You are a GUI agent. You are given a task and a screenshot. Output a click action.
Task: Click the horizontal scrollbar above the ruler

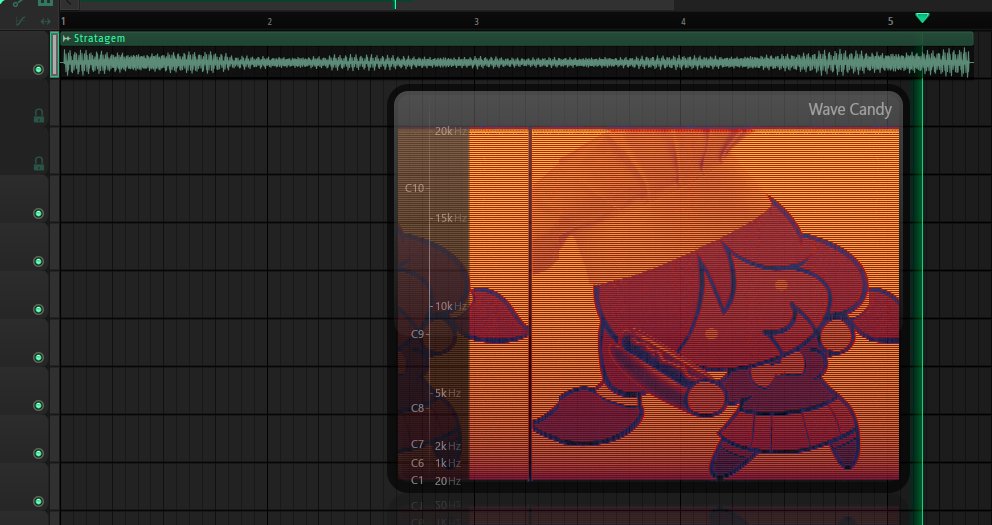tap(376, 4)
